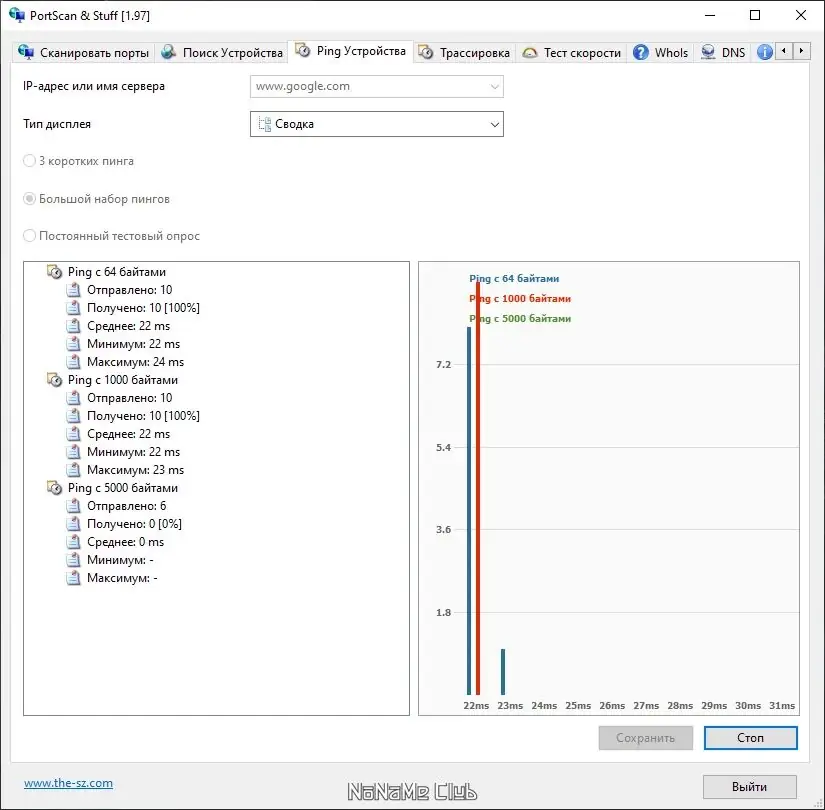Select row Получено: 10 [100%] under 64 bytes
Screen dimensions: 825x810
pos(143,308)
